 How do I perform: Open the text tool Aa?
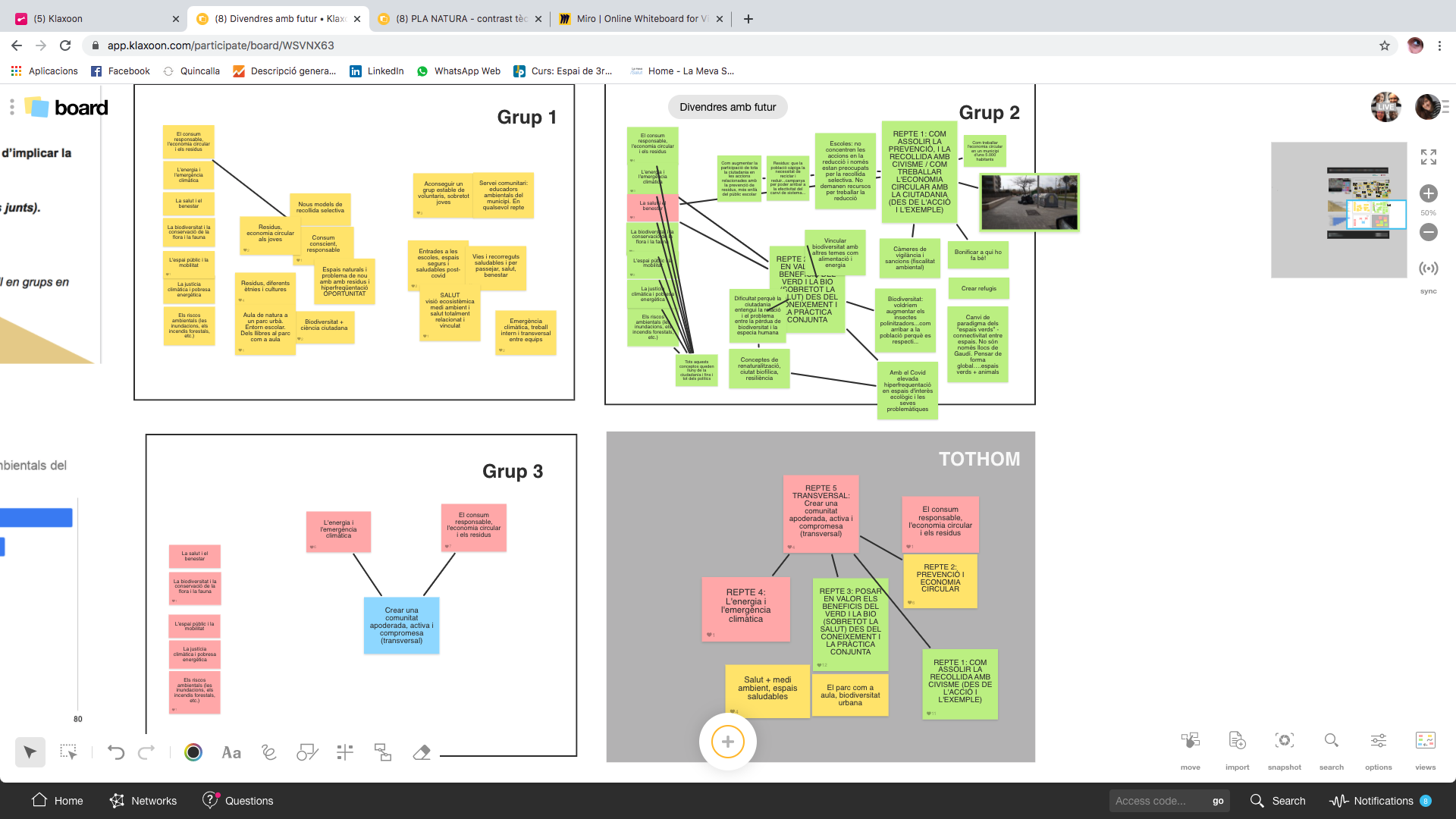231,752
